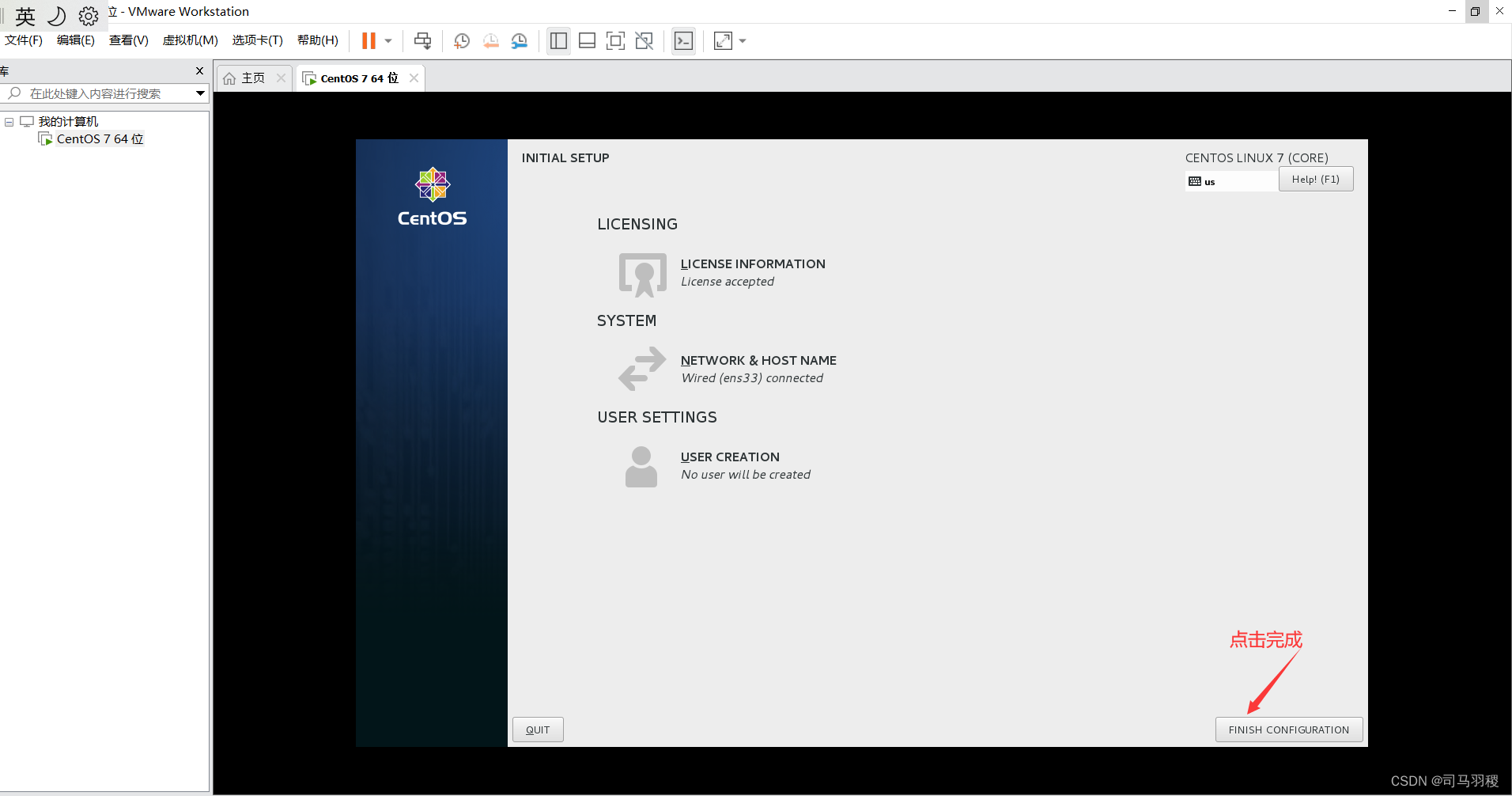Open the stretch mode dropdown arrow
The image size is (1512, 796).
(x=743, y=41)
